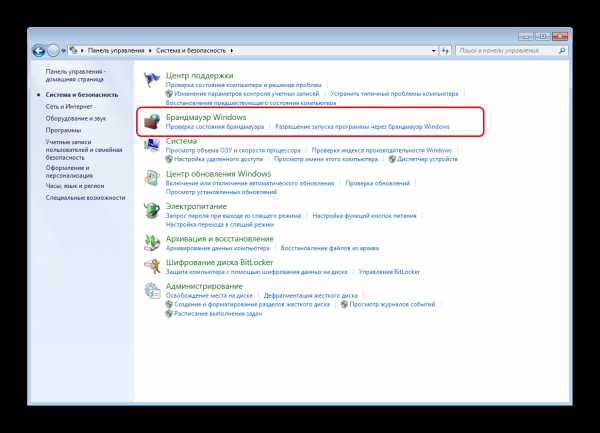Click 'Просмотр имени этого компьютера' link
This screenshot has height=433, width=600.
point(326,159)
